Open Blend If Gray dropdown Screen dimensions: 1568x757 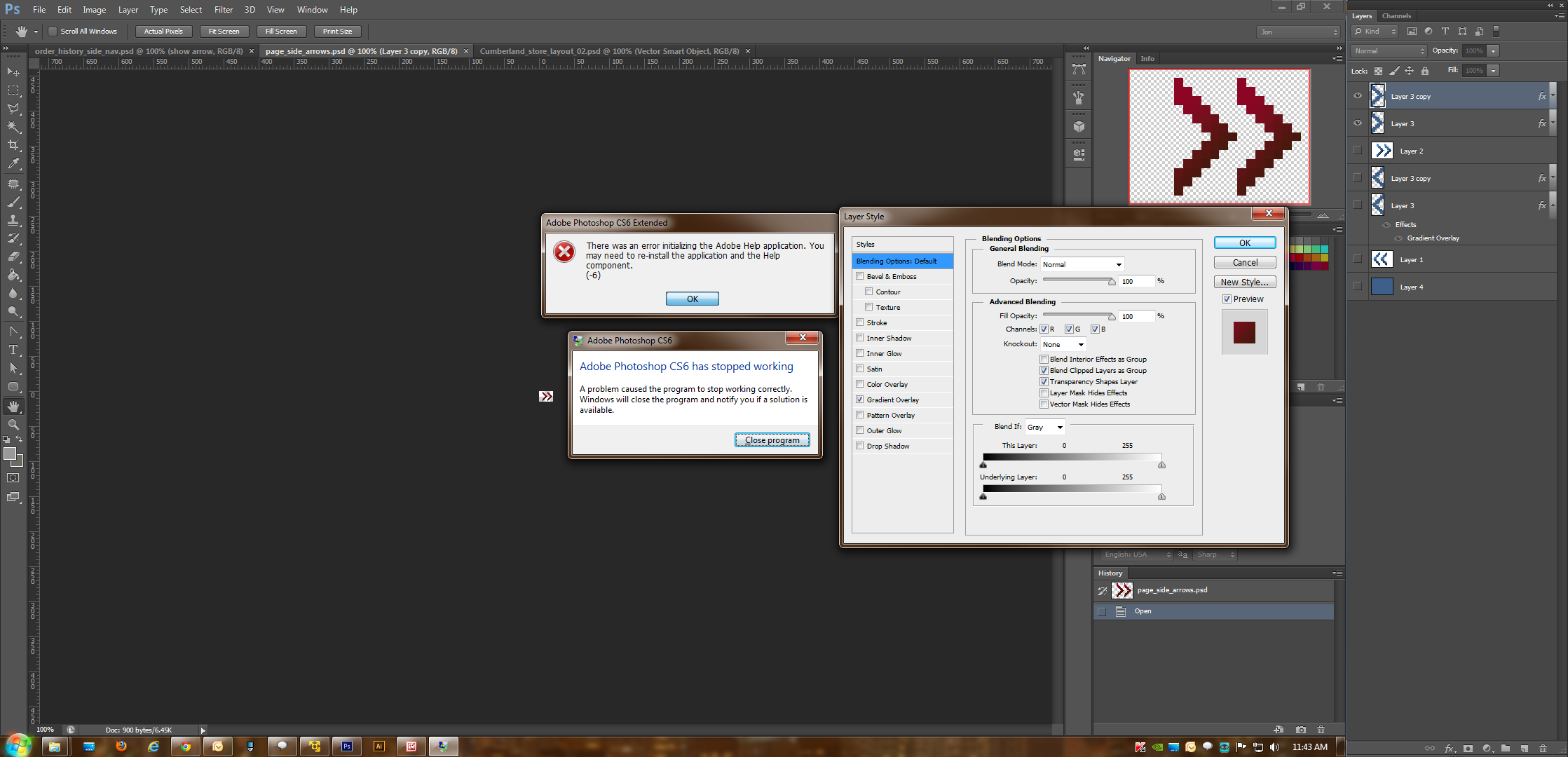1045,427
